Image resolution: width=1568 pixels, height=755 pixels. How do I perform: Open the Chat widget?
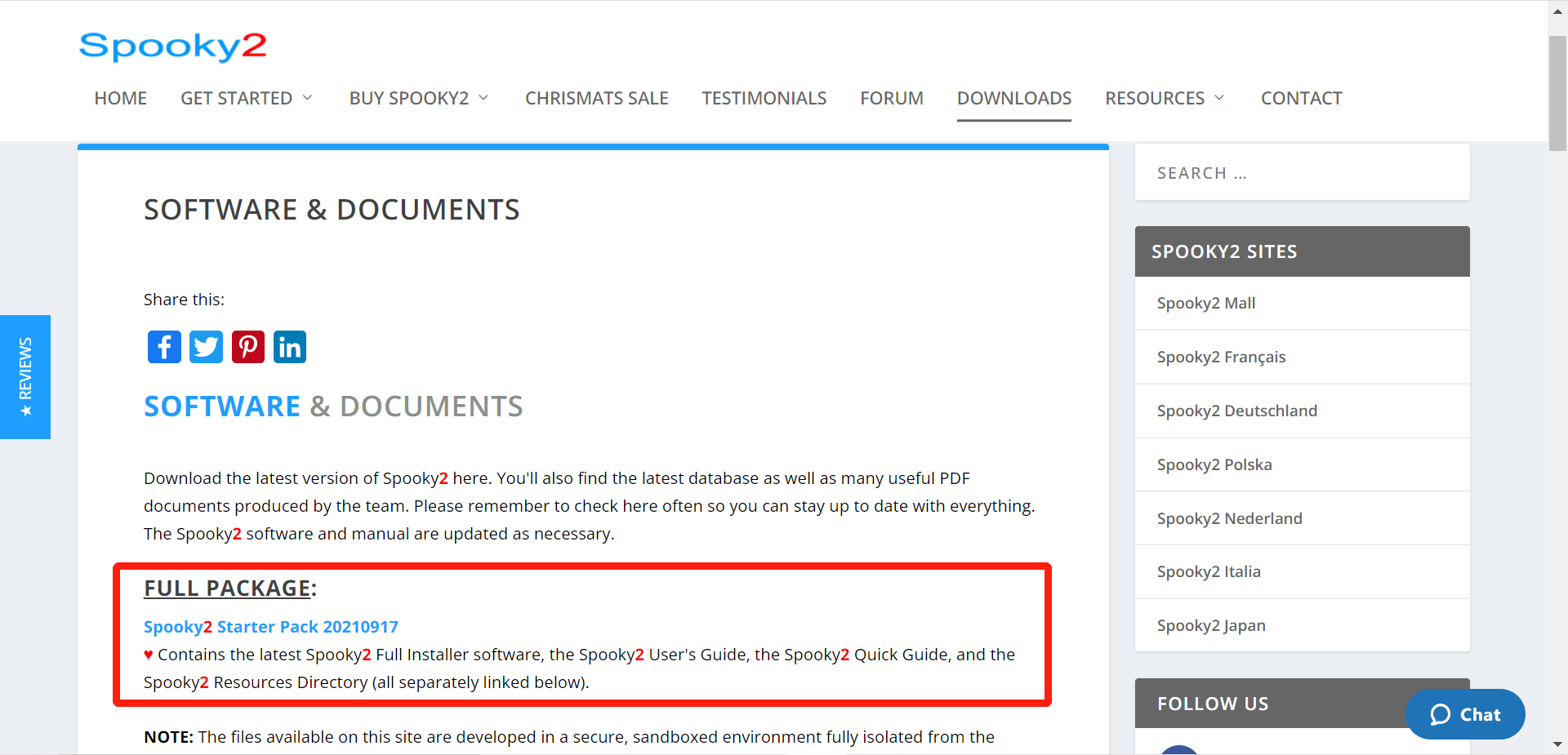click(x=1465, y=714)
